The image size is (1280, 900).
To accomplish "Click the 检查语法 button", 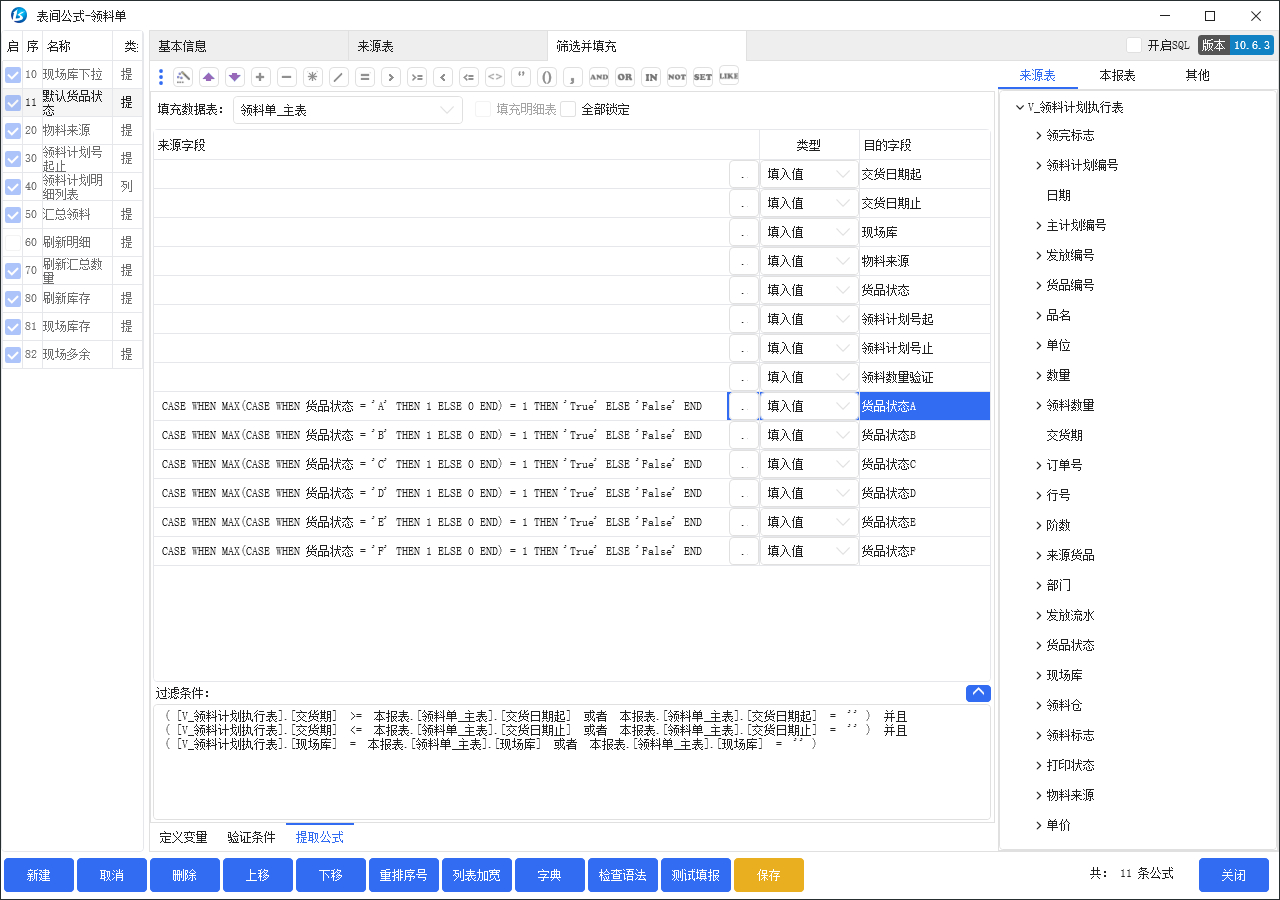I will pyautogui.click(x=623, y=875).
